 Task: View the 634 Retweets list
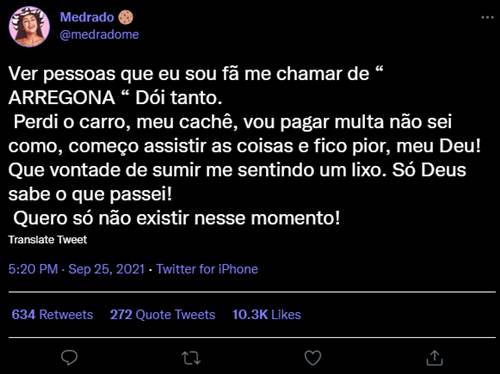coord(52,314)
